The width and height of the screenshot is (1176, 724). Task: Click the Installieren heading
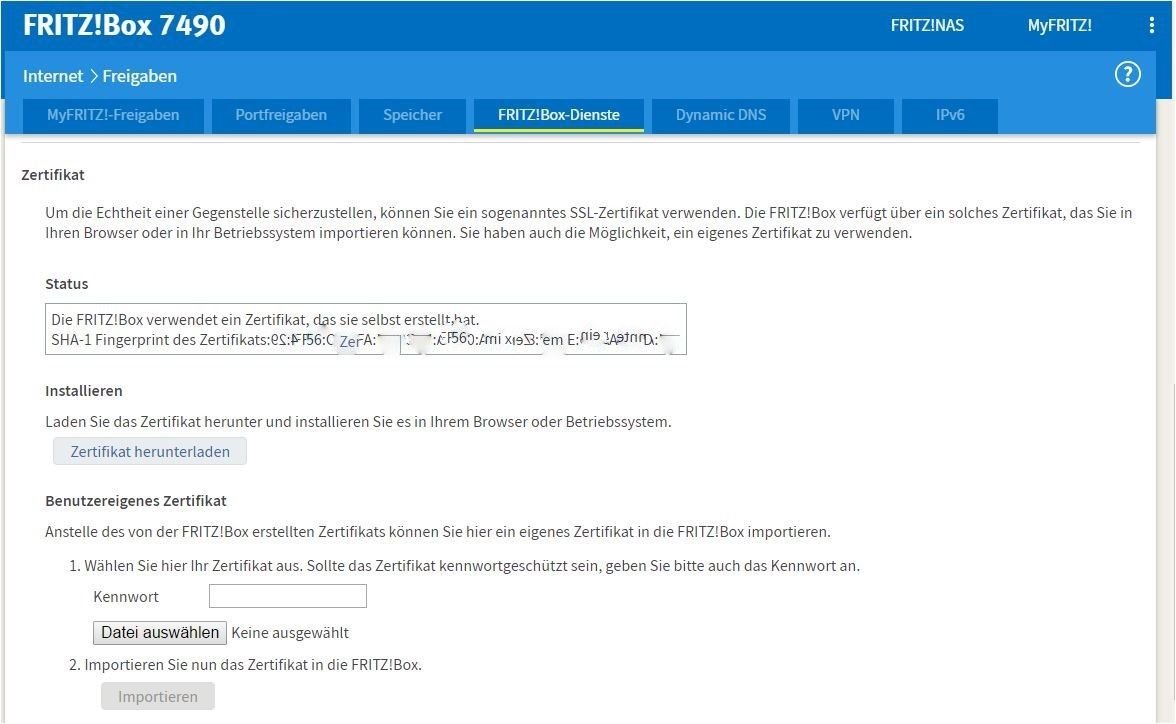point(83,391)
